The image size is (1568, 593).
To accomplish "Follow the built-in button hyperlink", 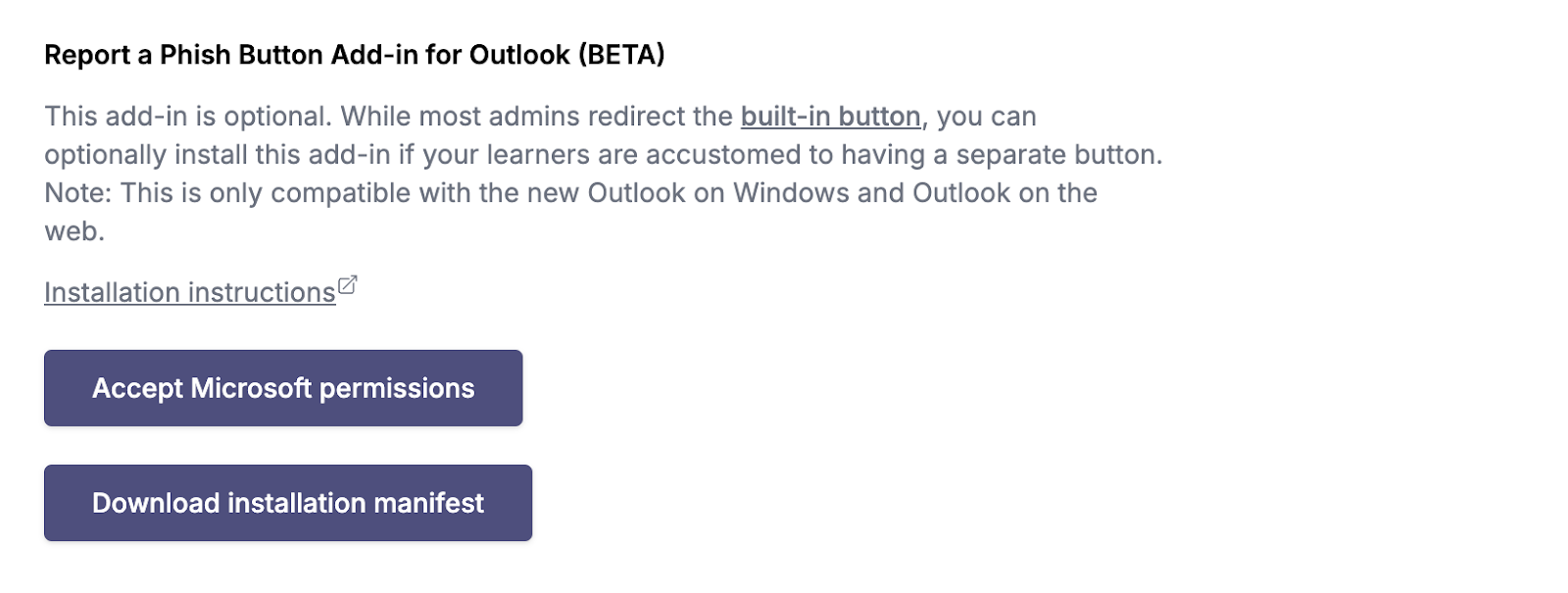I will point(830,116).
